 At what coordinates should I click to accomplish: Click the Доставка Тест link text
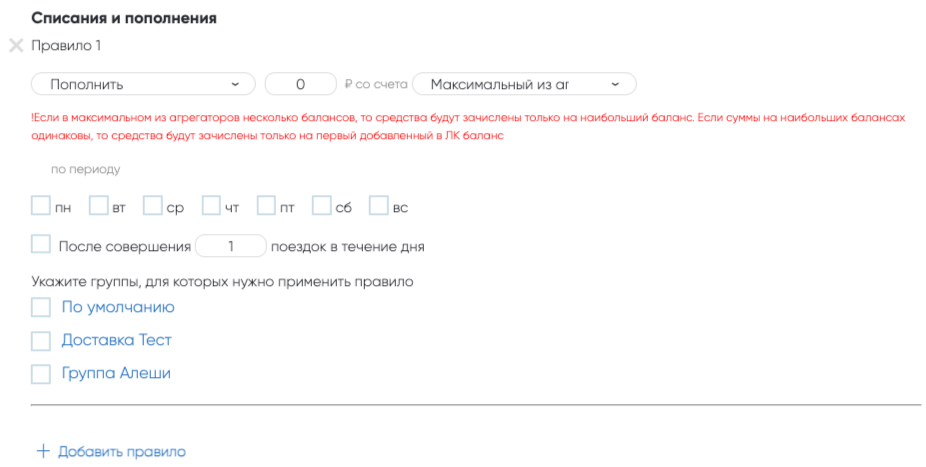coord(116,341)
